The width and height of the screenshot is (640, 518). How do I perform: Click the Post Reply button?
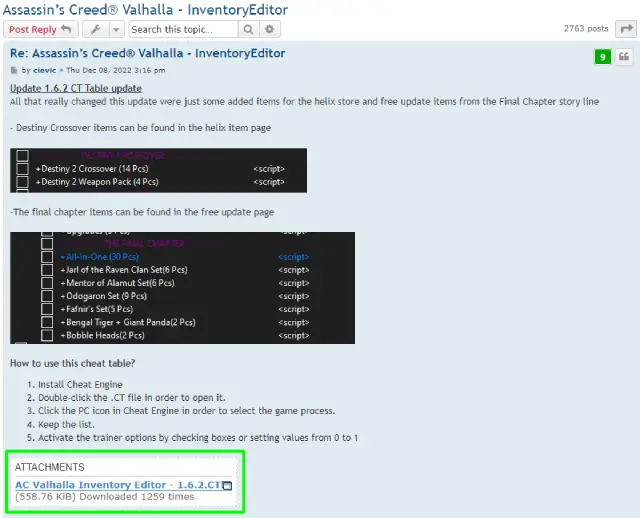pyautogui.click(x=40, y=29)
